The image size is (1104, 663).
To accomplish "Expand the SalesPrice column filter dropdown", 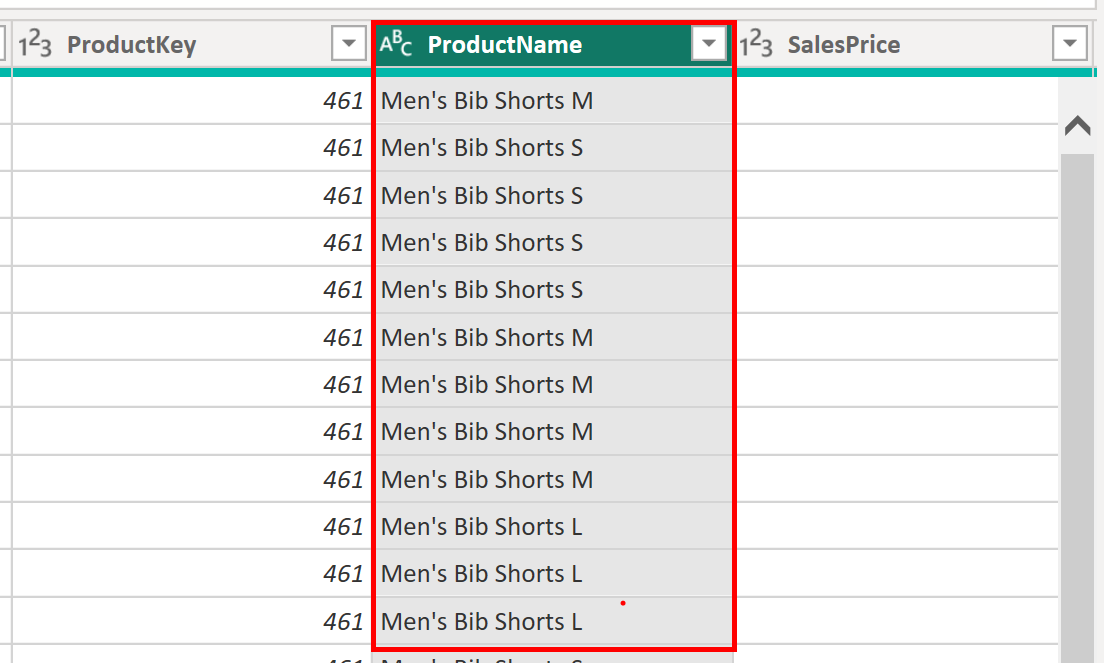I will pos(1070,44).
